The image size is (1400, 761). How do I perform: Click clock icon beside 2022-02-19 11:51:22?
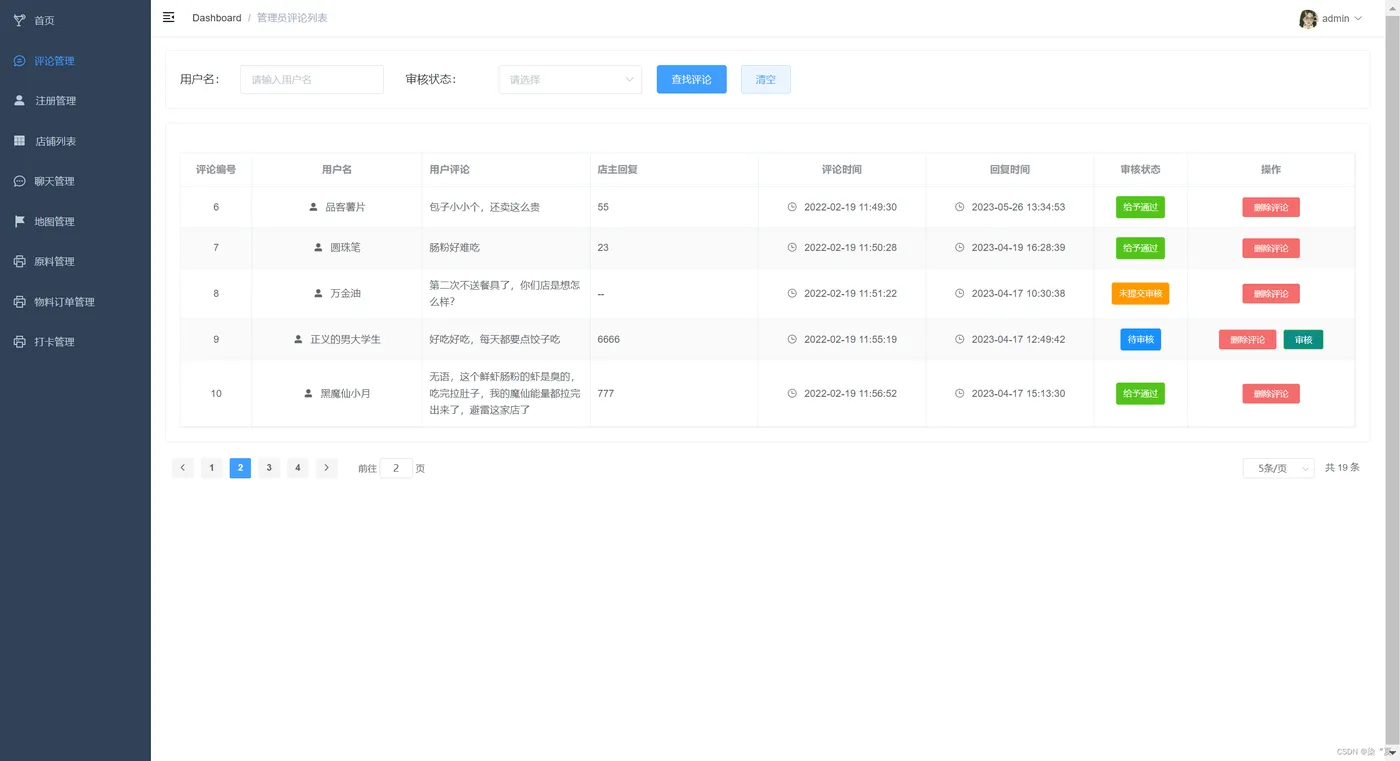(x=792, y=293)
